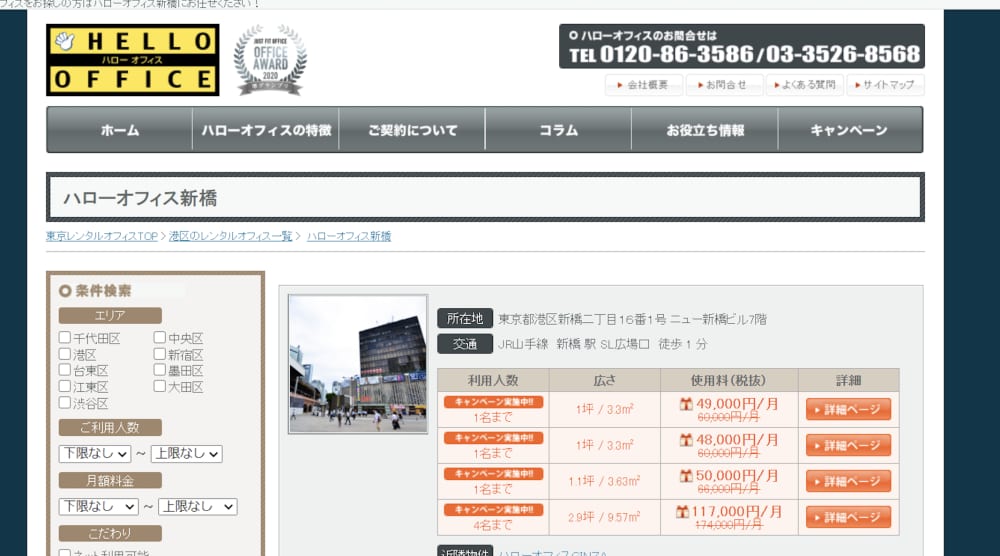The height and width of the screenshot is (556, 1000).
Task: Open the キャンペーン navigation item
Action: tap(850, 130)
